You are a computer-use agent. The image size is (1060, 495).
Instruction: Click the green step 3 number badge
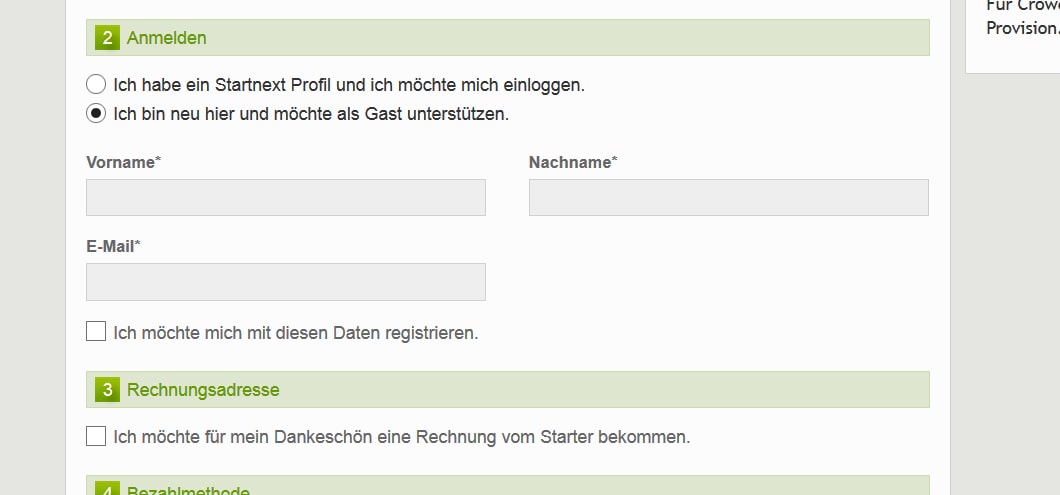[107, 390]
